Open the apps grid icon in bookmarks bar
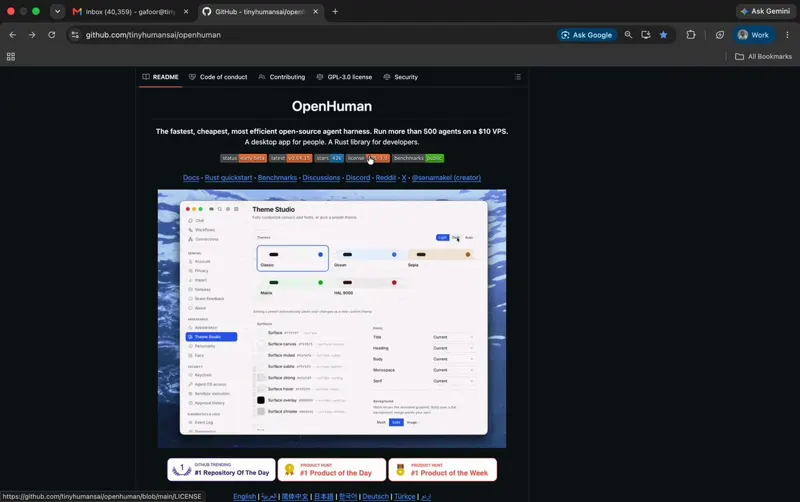The image size is (800, 502). [x=11, y=57]
